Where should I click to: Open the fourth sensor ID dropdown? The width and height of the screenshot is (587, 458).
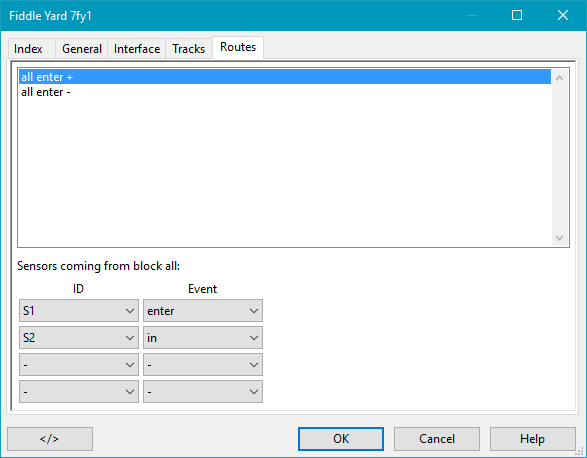pyautogui.click(x=79, y=391)
